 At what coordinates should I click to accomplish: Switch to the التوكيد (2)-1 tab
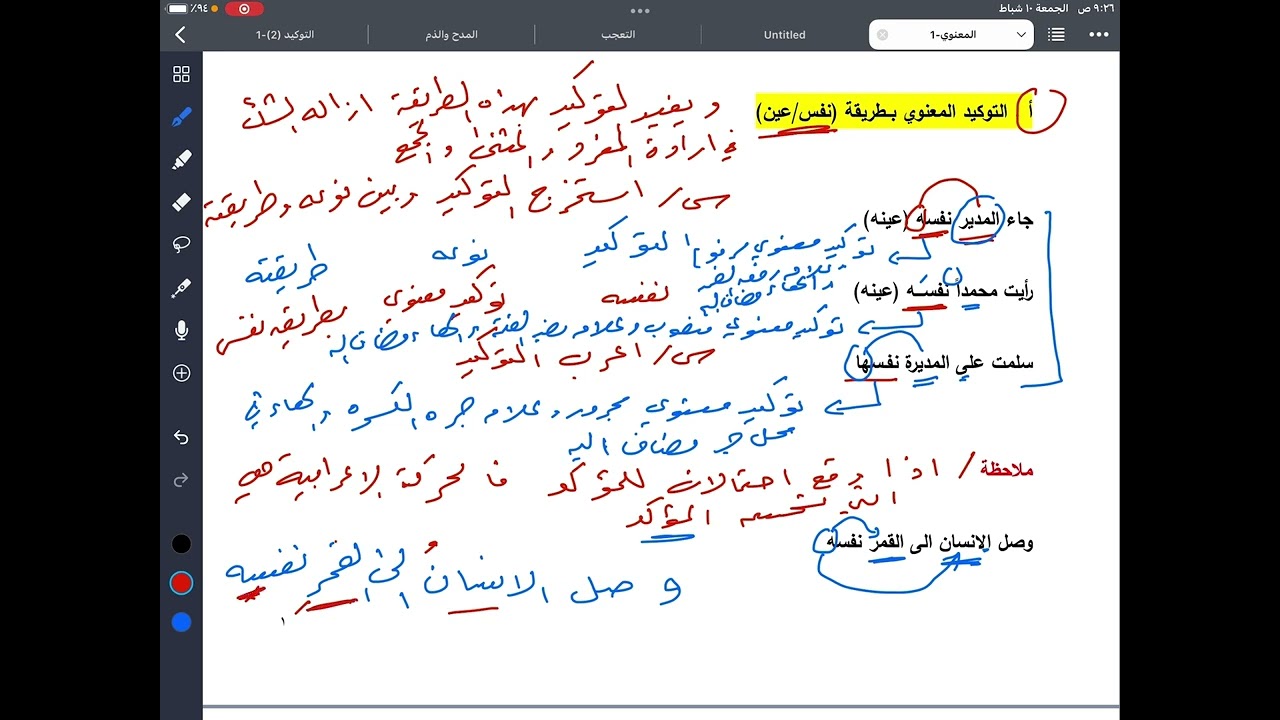point(285,34)
